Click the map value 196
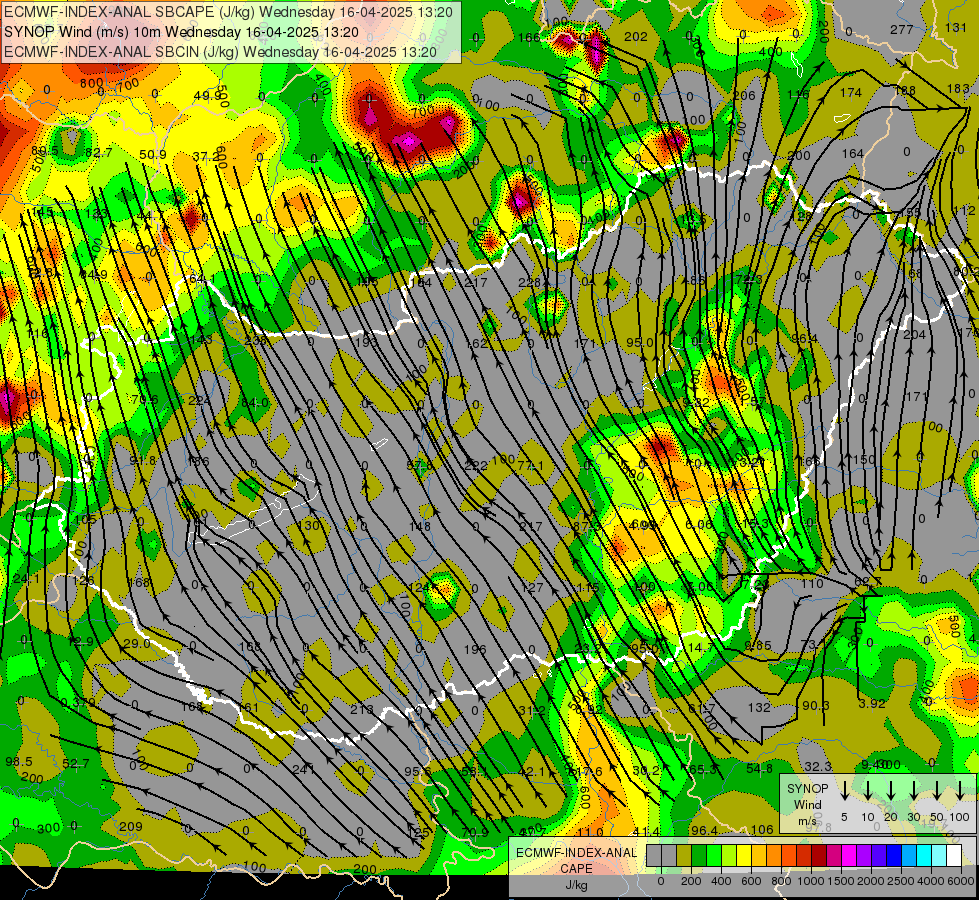 click(x=475, y=649)
